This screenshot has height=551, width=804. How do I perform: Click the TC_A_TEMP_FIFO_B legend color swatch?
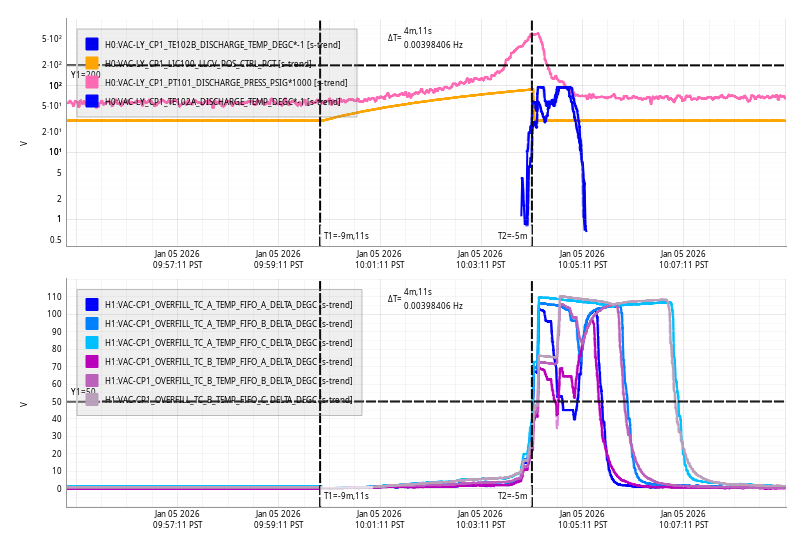point(92,323)
